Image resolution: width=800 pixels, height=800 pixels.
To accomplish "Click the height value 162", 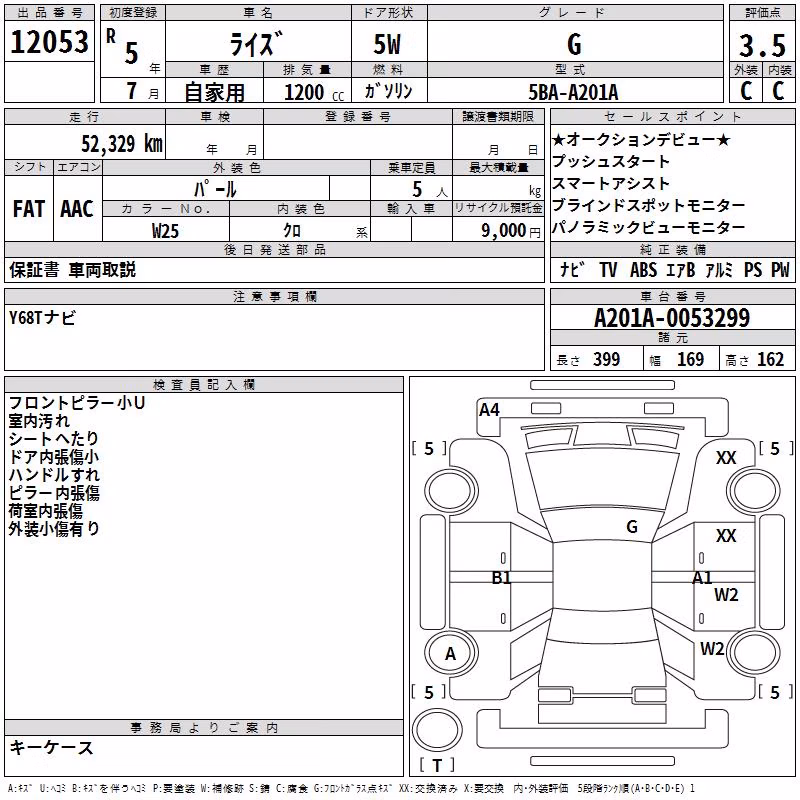I will click(770, 359).
